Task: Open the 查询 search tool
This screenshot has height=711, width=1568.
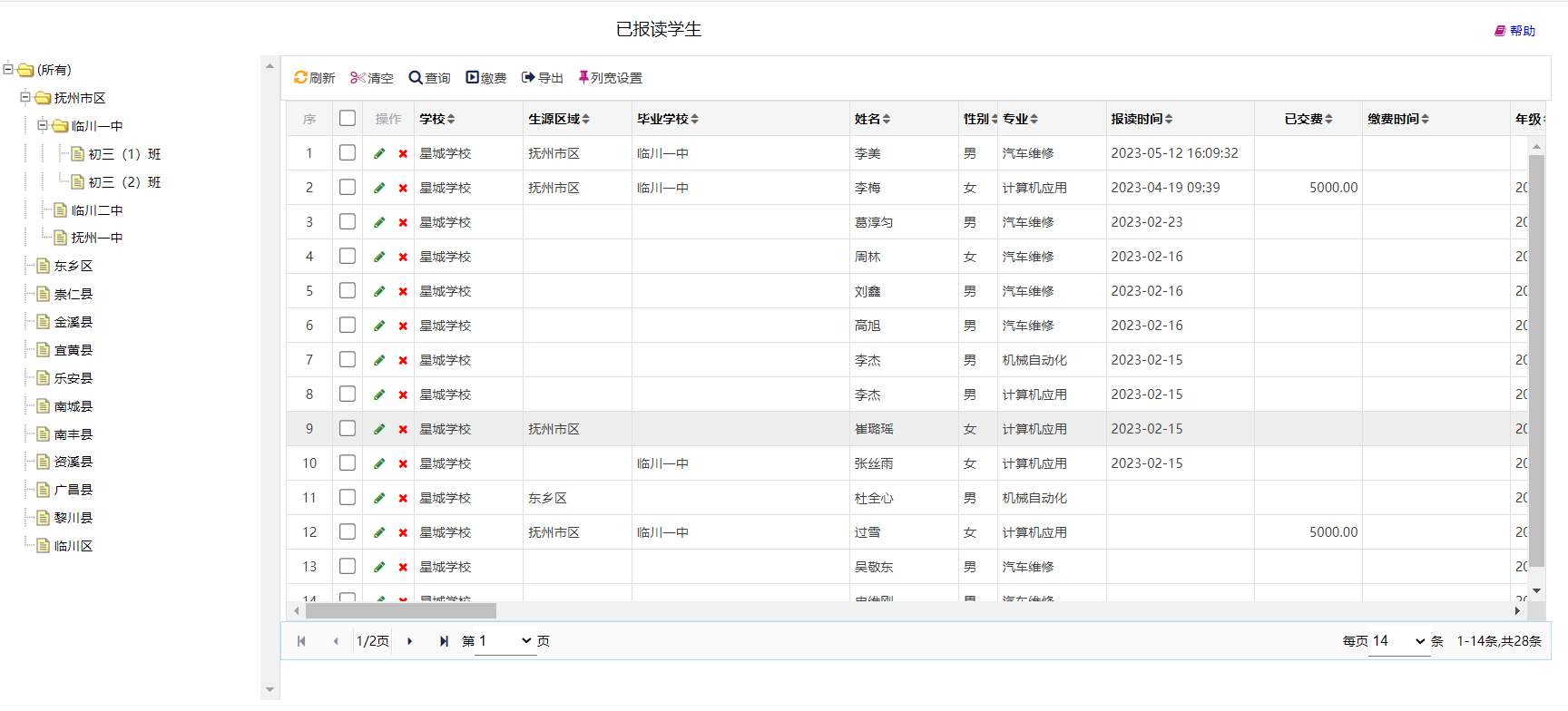Action: [x=429, y=78]
